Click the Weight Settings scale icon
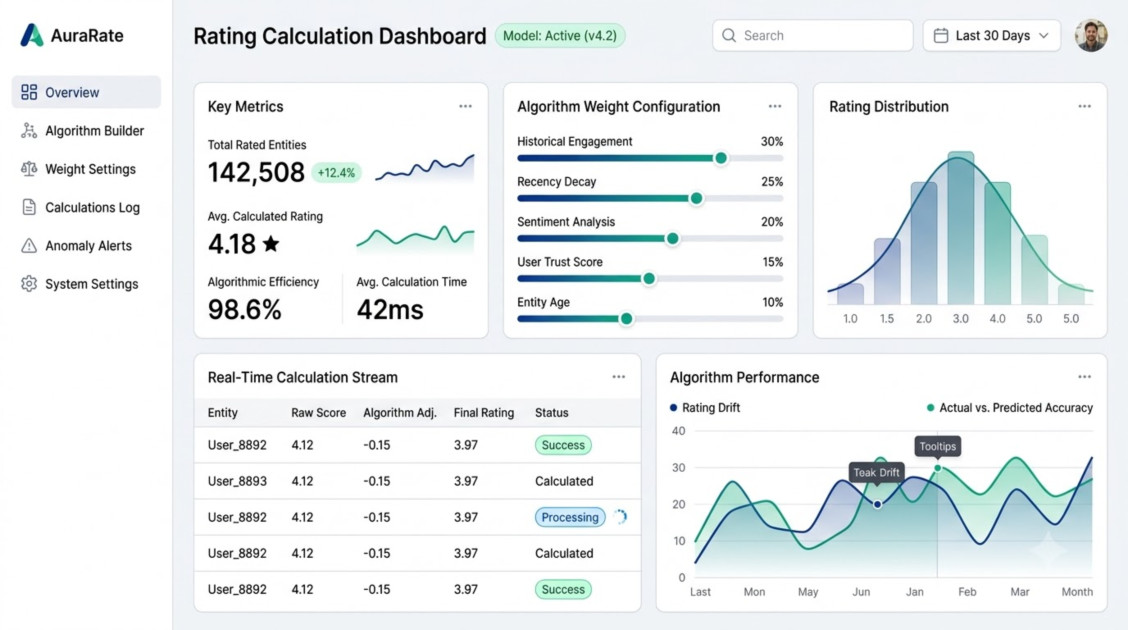Screen dimensions: 1128x630 (29, 169)
